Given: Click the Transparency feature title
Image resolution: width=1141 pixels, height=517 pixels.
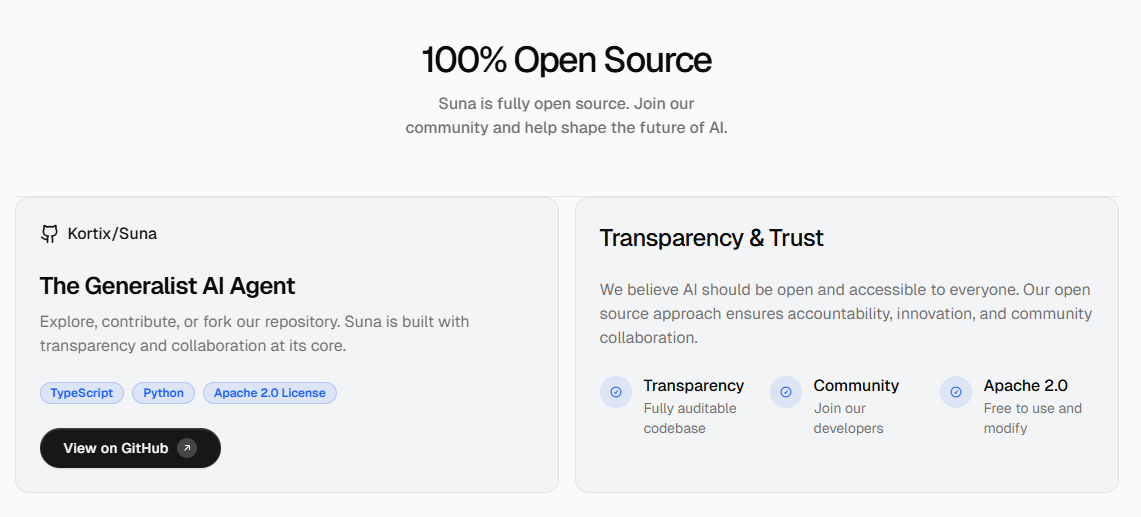Looking at the screenshot, I should tap(693, 385).
